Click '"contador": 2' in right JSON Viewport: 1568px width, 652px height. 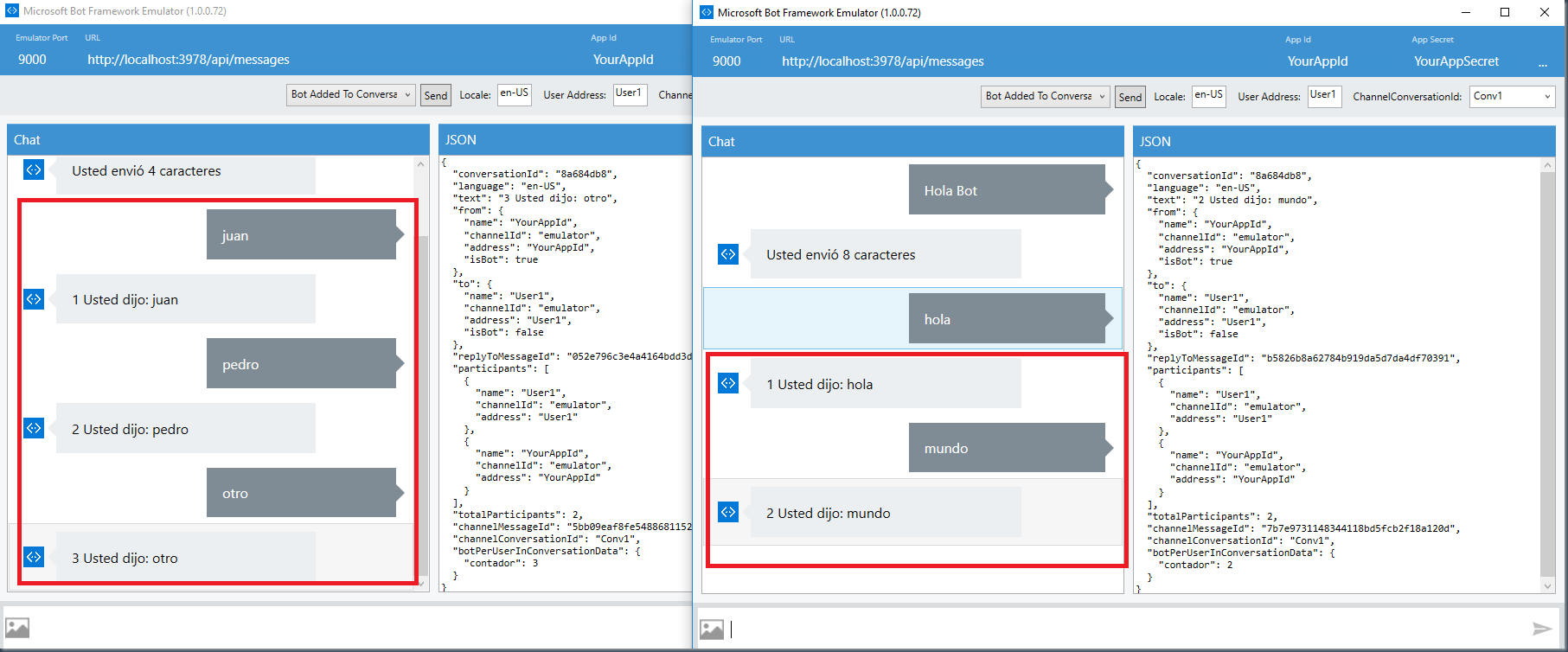click(1196, 565)
